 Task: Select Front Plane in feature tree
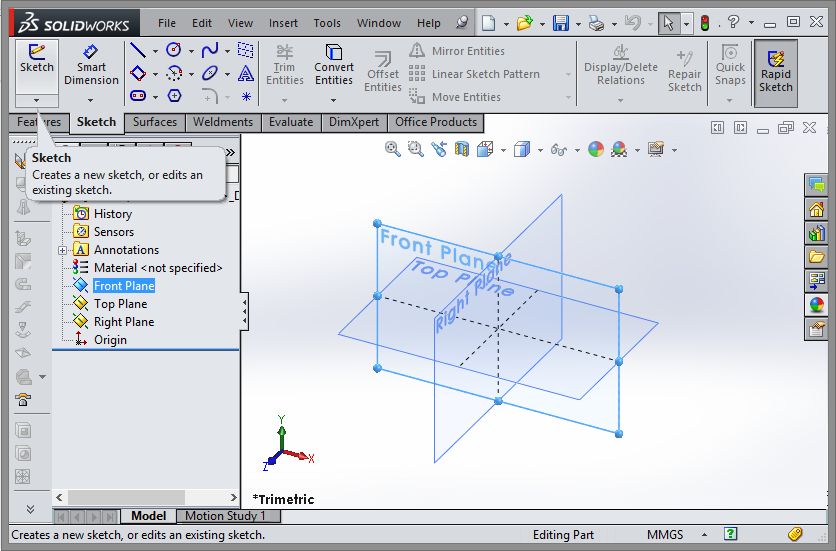click(124, 286)
